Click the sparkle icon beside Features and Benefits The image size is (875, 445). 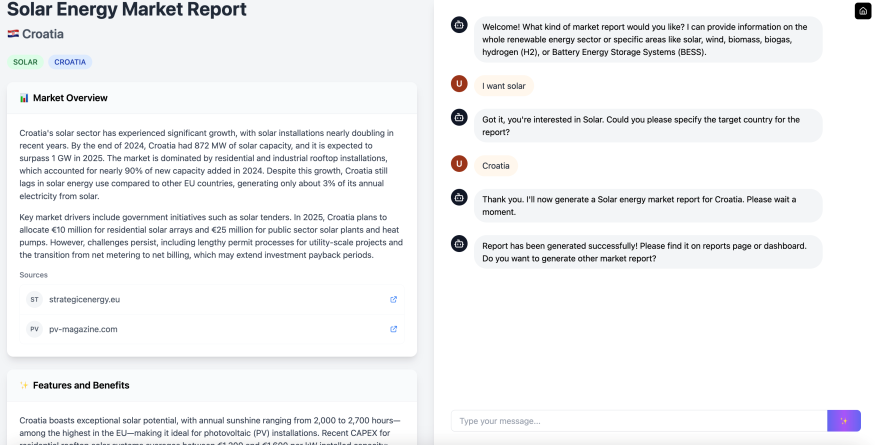pyautogui.click(x=24, y=385)
